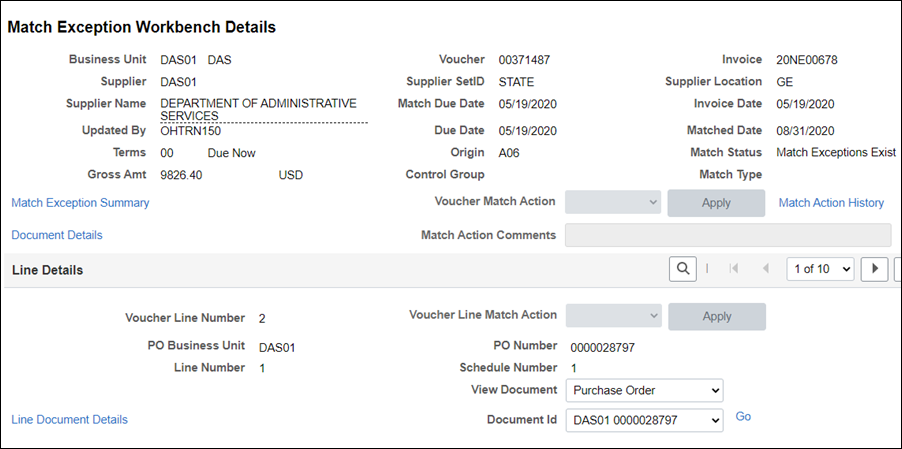Image resolution: width=902 pixels, height=449 pixels.
Task: Expand the '1 of 10' row selector
Action: coord(820,268)
